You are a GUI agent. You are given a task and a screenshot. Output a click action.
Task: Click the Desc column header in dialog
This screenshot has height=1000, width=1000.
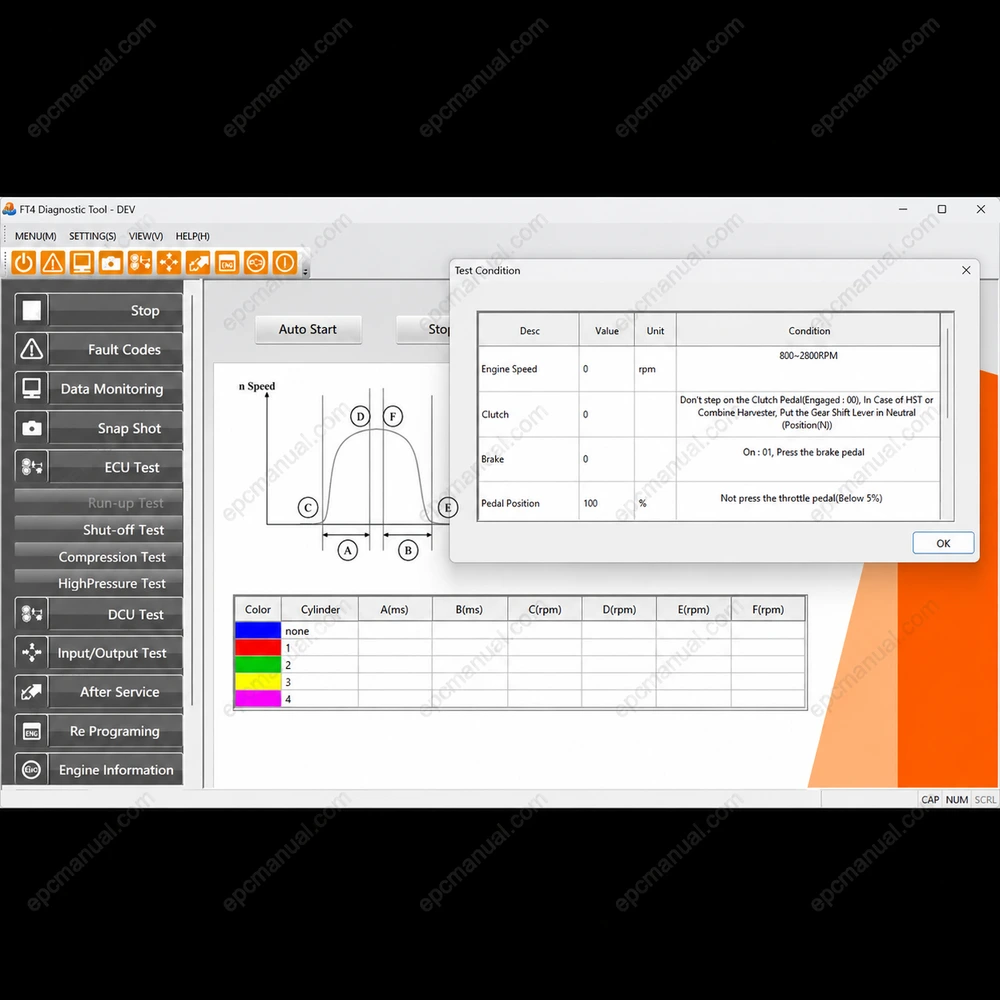pyautogui.click(x=529, y=330)
